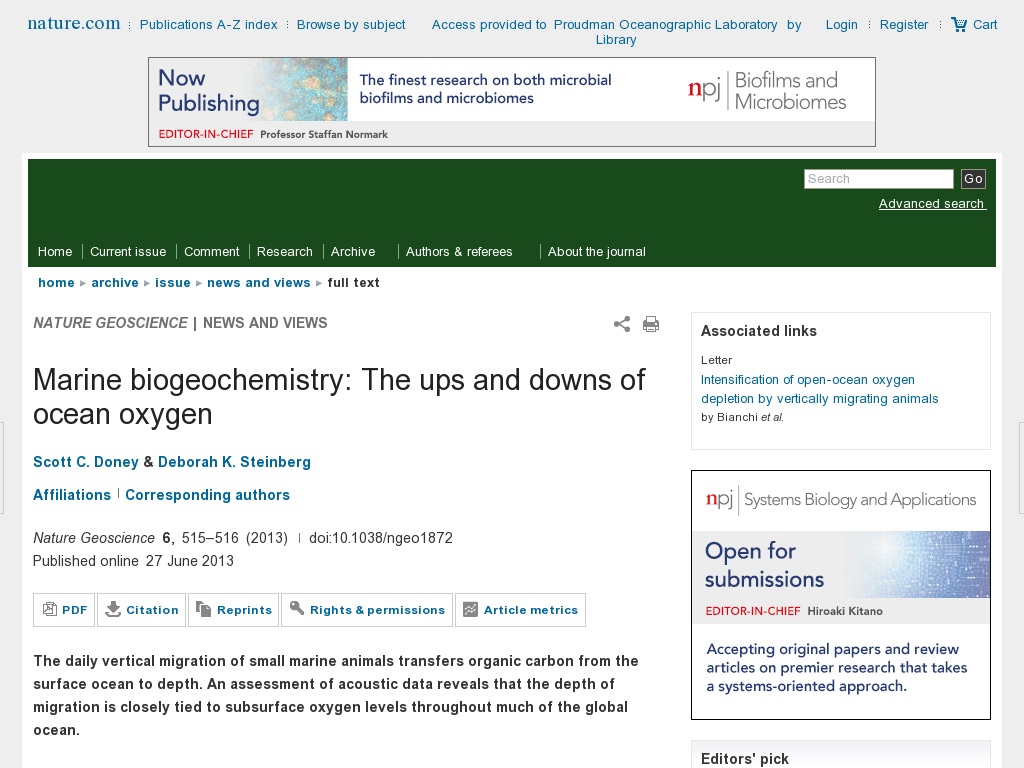Open Advanced search link
Screen dimensions: 1024x768
(x=932, y=204)
